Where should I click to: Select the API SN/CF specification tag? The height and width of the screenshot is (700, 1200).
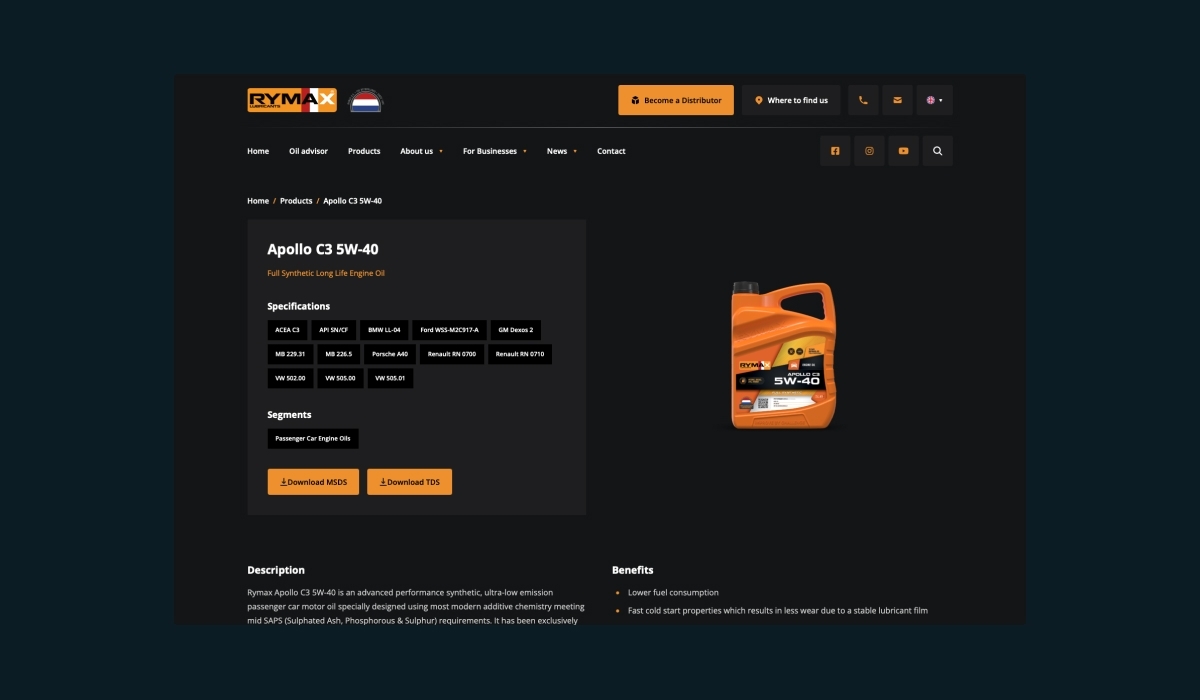point(333,329)
